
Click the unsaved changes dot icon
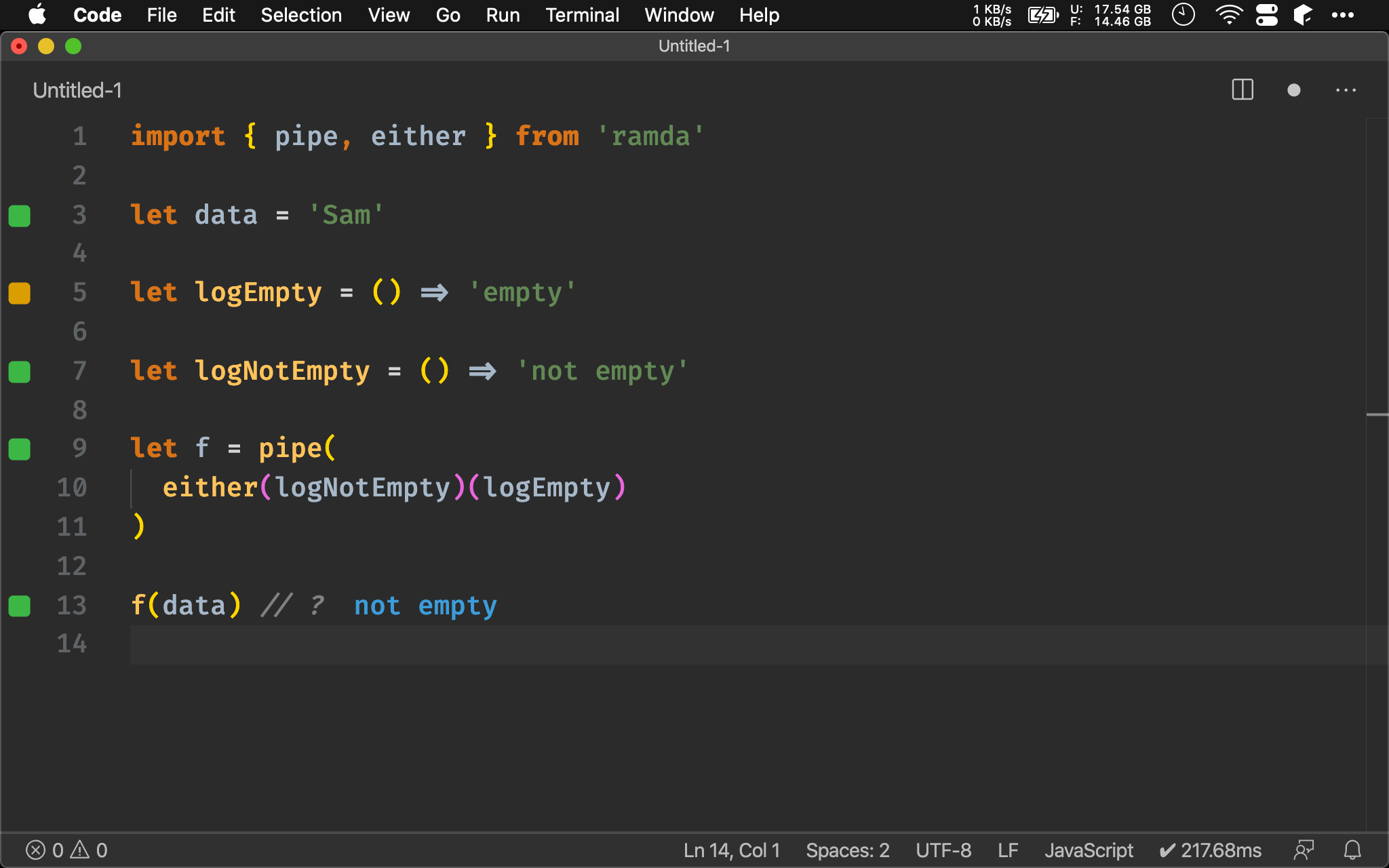pos(1293,90)
